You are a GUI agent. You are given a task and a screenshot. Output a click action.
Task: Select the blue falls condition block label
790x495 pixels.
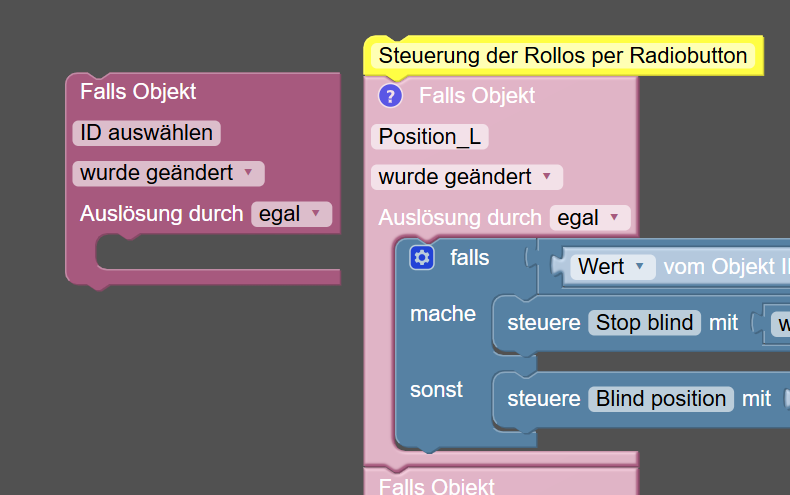[x=470, y=258]
